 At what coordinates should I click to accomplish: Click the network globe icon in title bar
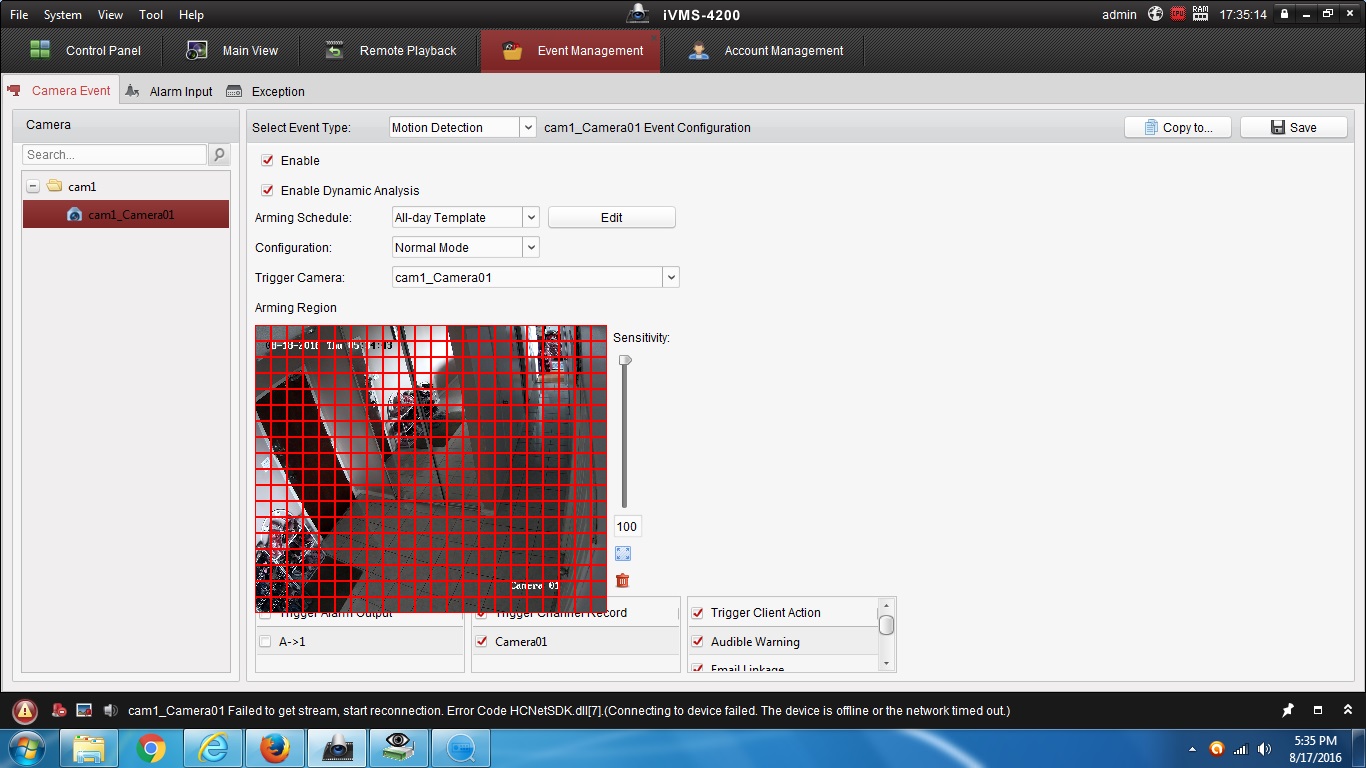coord(1155,14)
